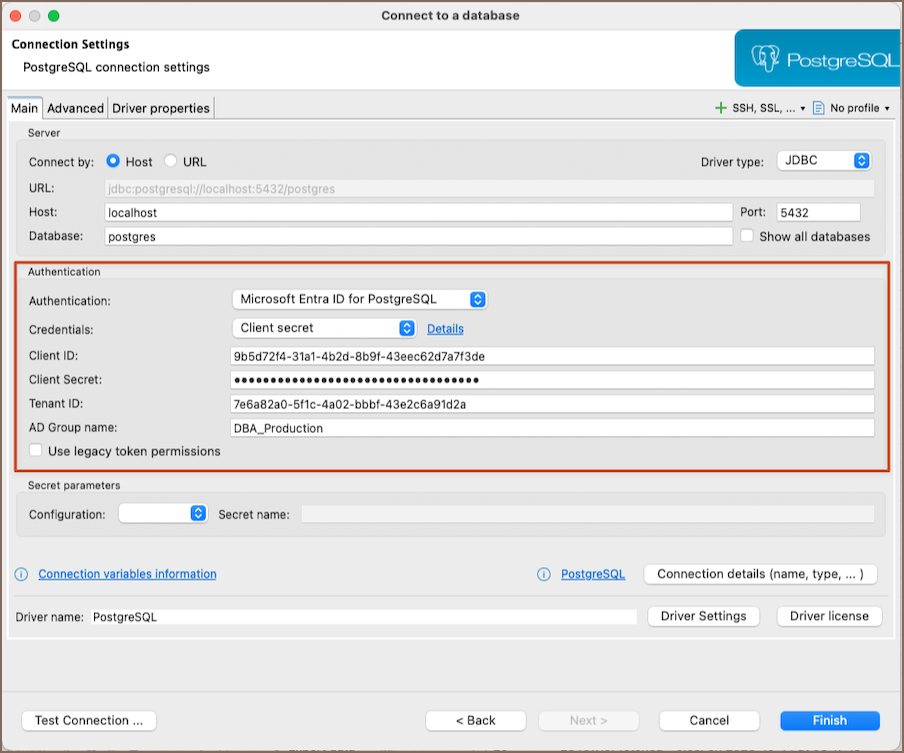Select the URL radio button
Image resolution: width=904 pixels, height=753 pixels.
pyautogui.click(x=171, y=161)
